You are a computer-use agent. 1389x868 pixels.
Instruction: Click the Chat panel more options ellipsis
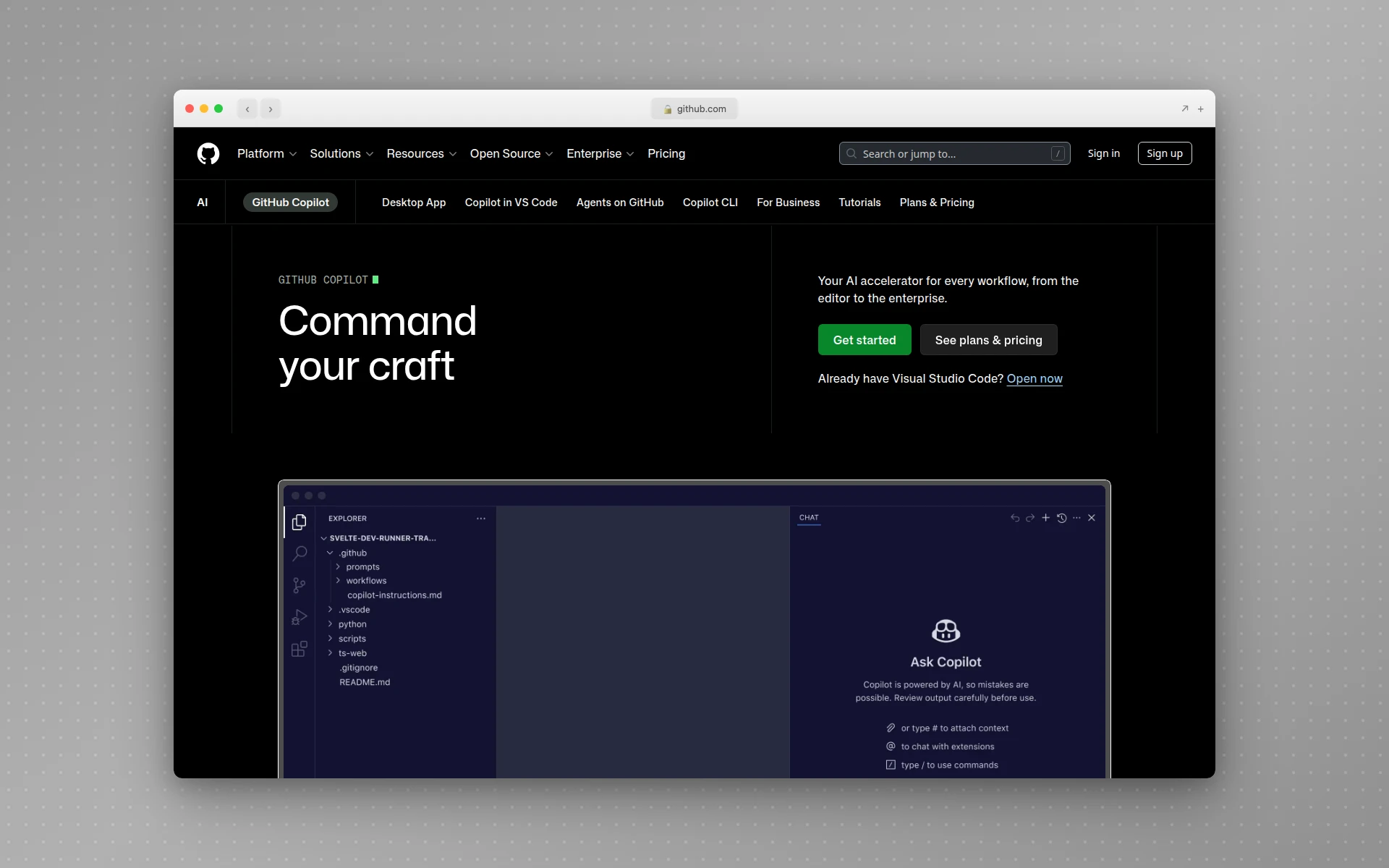pos(1076,518)
